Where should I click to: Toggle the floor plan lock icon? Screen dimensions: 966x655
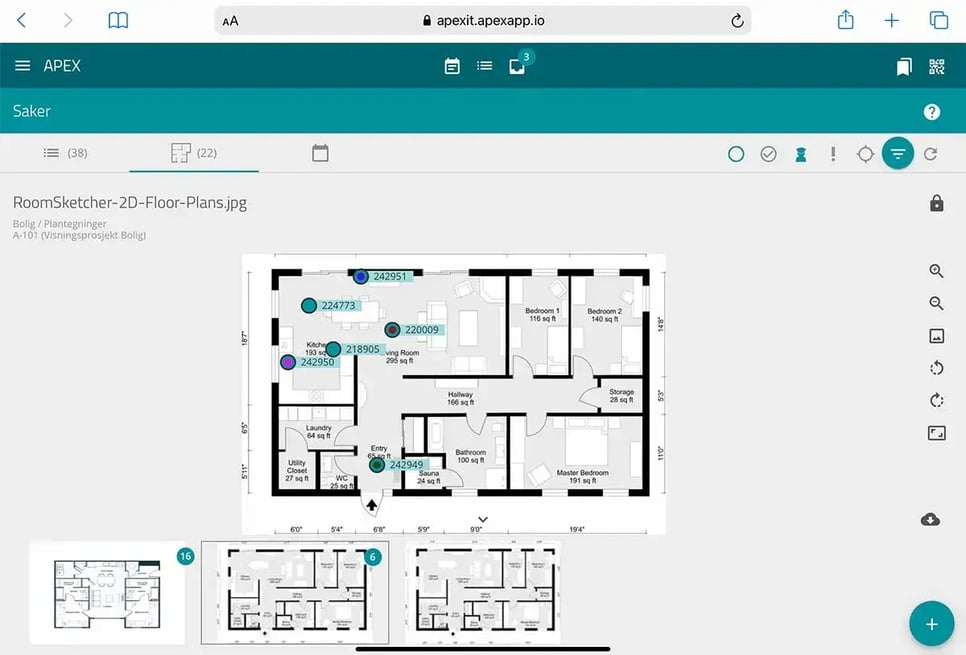click(936, 204)
